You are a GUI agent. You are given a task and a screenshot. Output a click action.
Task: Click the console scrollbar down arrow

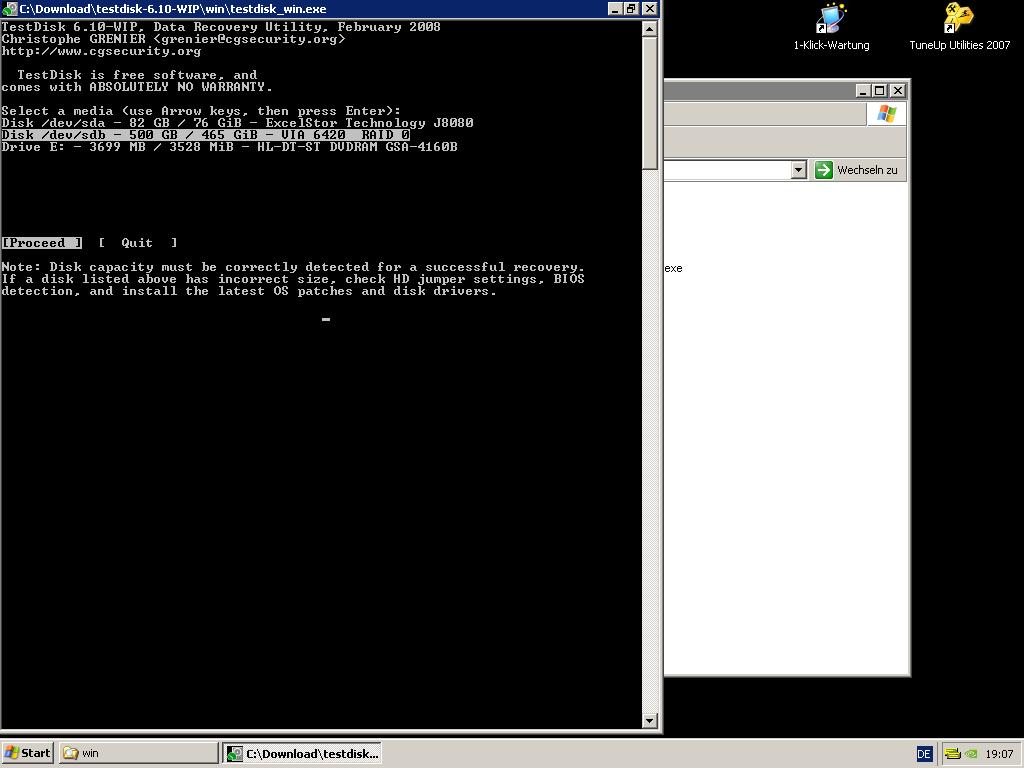(x=649, y=721)
